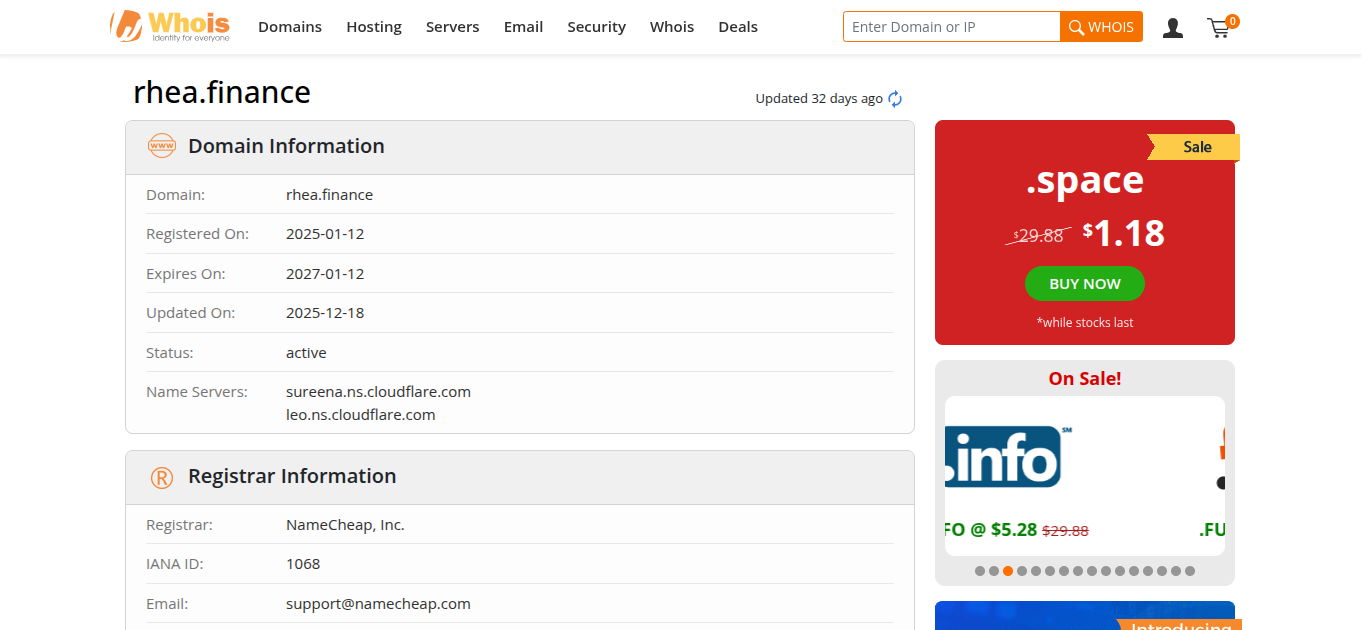Click the Domain Information heading
1362x630 pixels.
286,146
